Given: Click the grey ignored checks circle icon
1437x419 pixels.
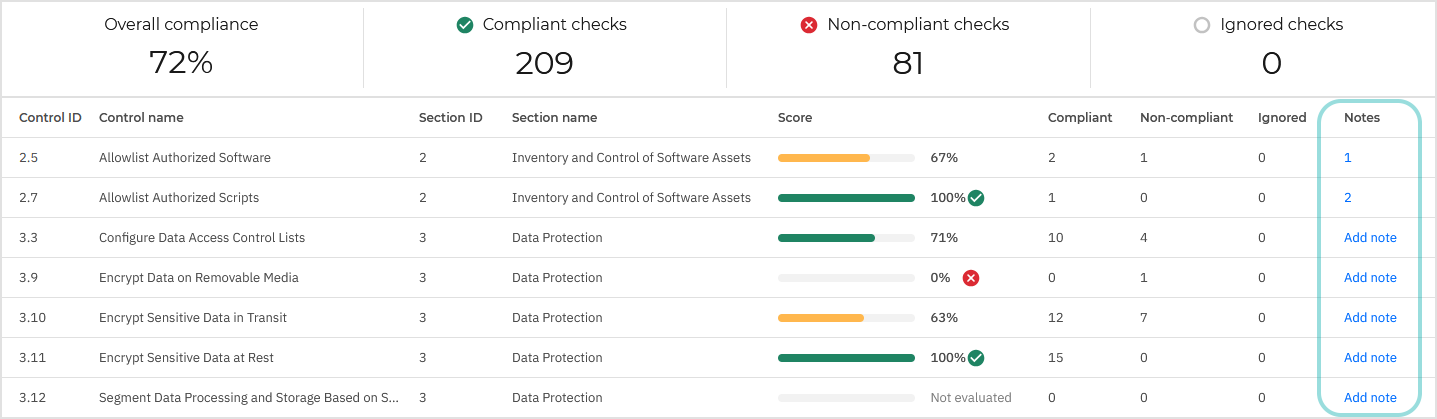Looking at the screenshot, I should pyautogui.click(x=1202, y=25).
